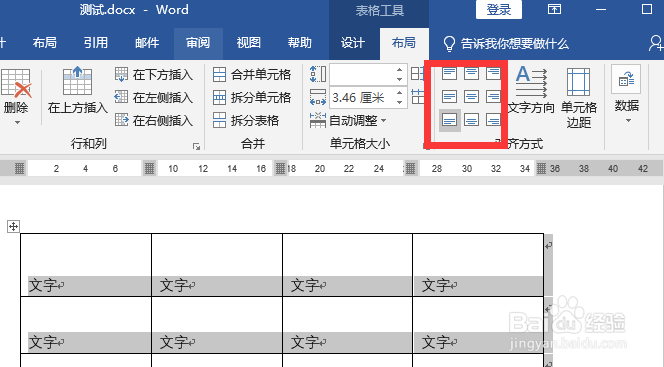The width and height of the screenshot is (664, 367).
Task: Align text top center
Action: point(471,74)
